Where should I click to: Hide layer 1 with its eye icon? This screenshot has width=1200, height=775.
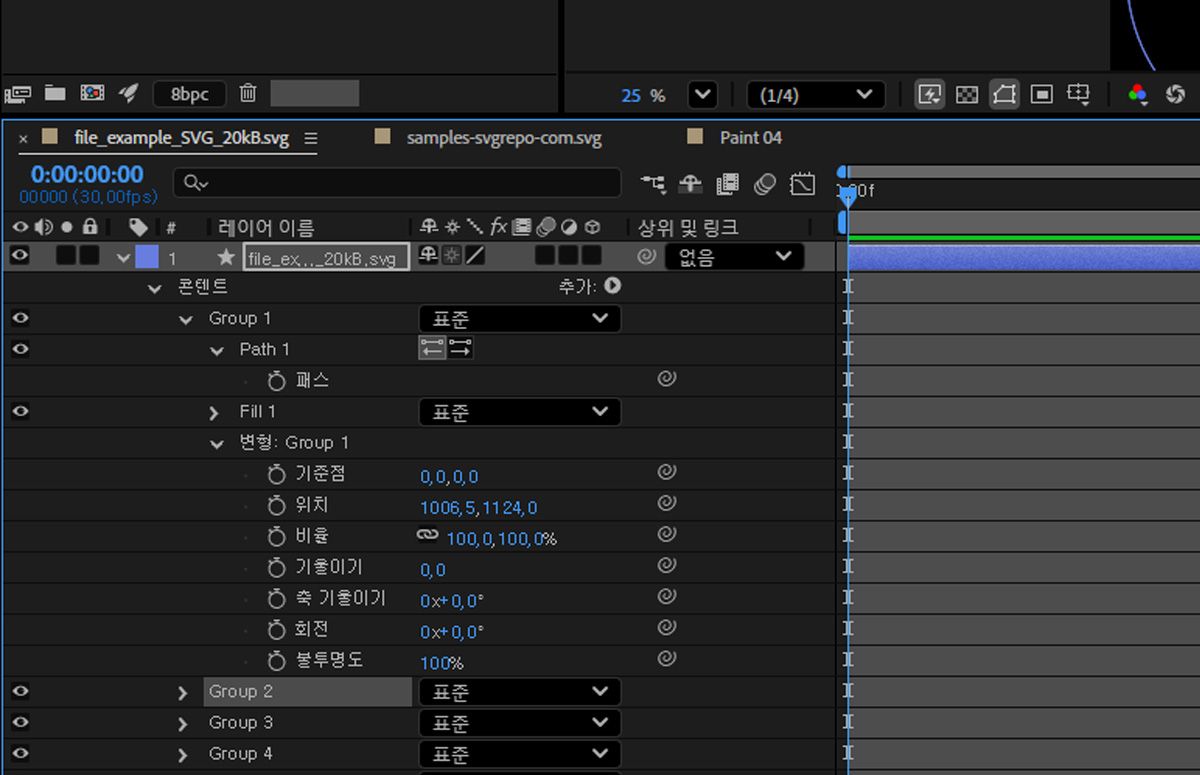(20, 256)
